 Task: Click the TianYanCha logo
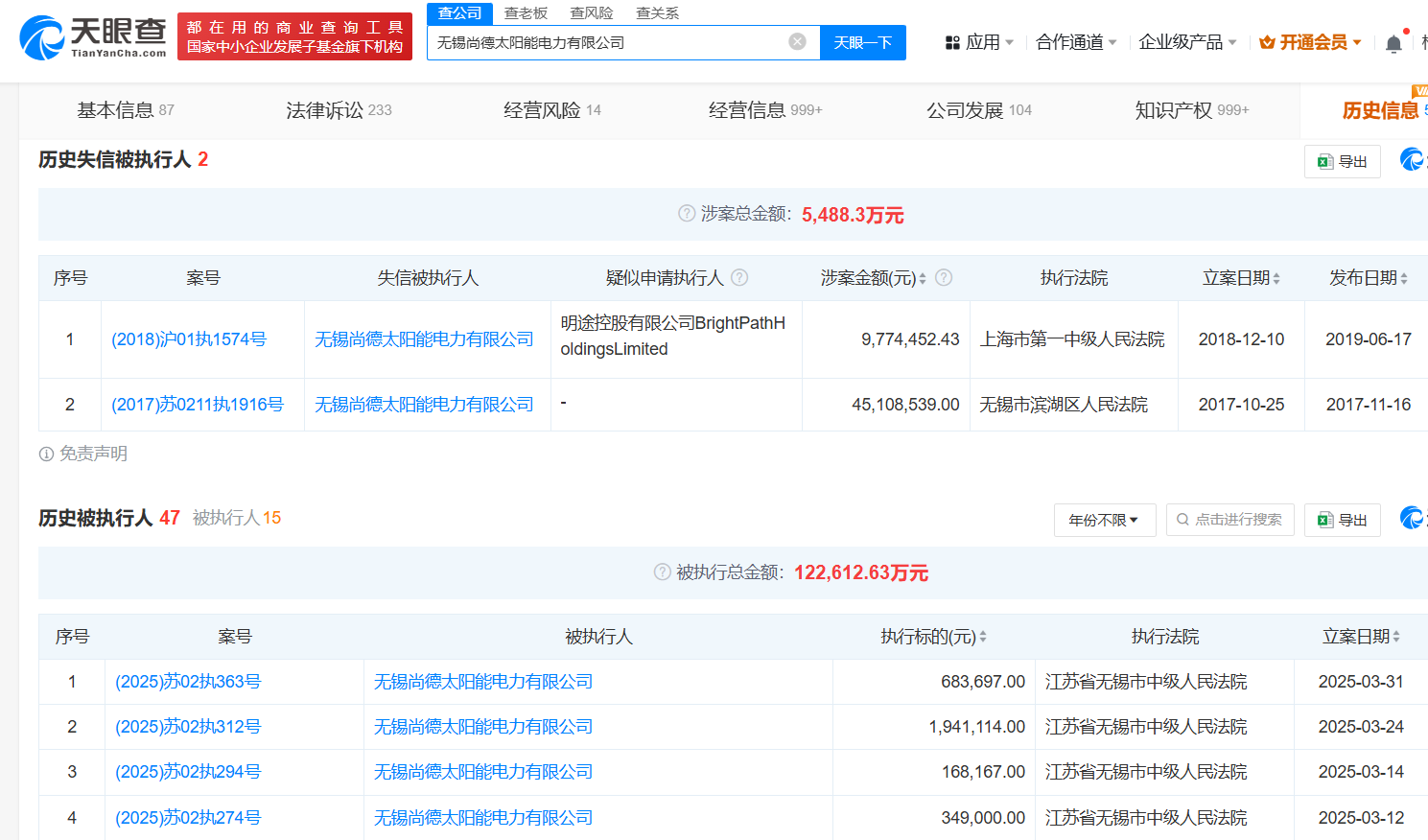tap(93, 36)
